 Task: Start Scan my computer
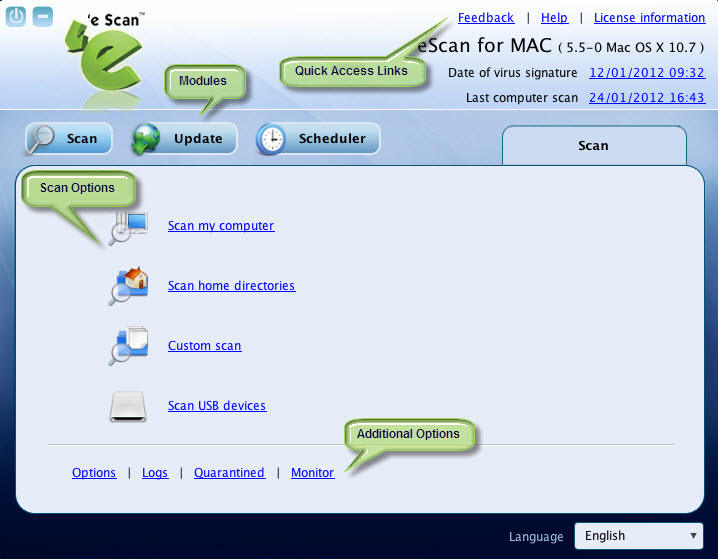pos(221,226)
